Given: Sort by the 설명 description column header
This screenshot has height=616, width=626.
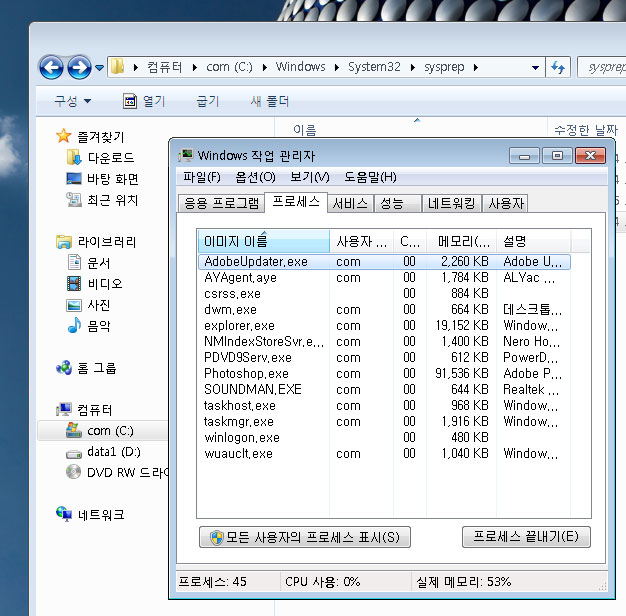Looking at the screenshot, I should pos(533,241).
